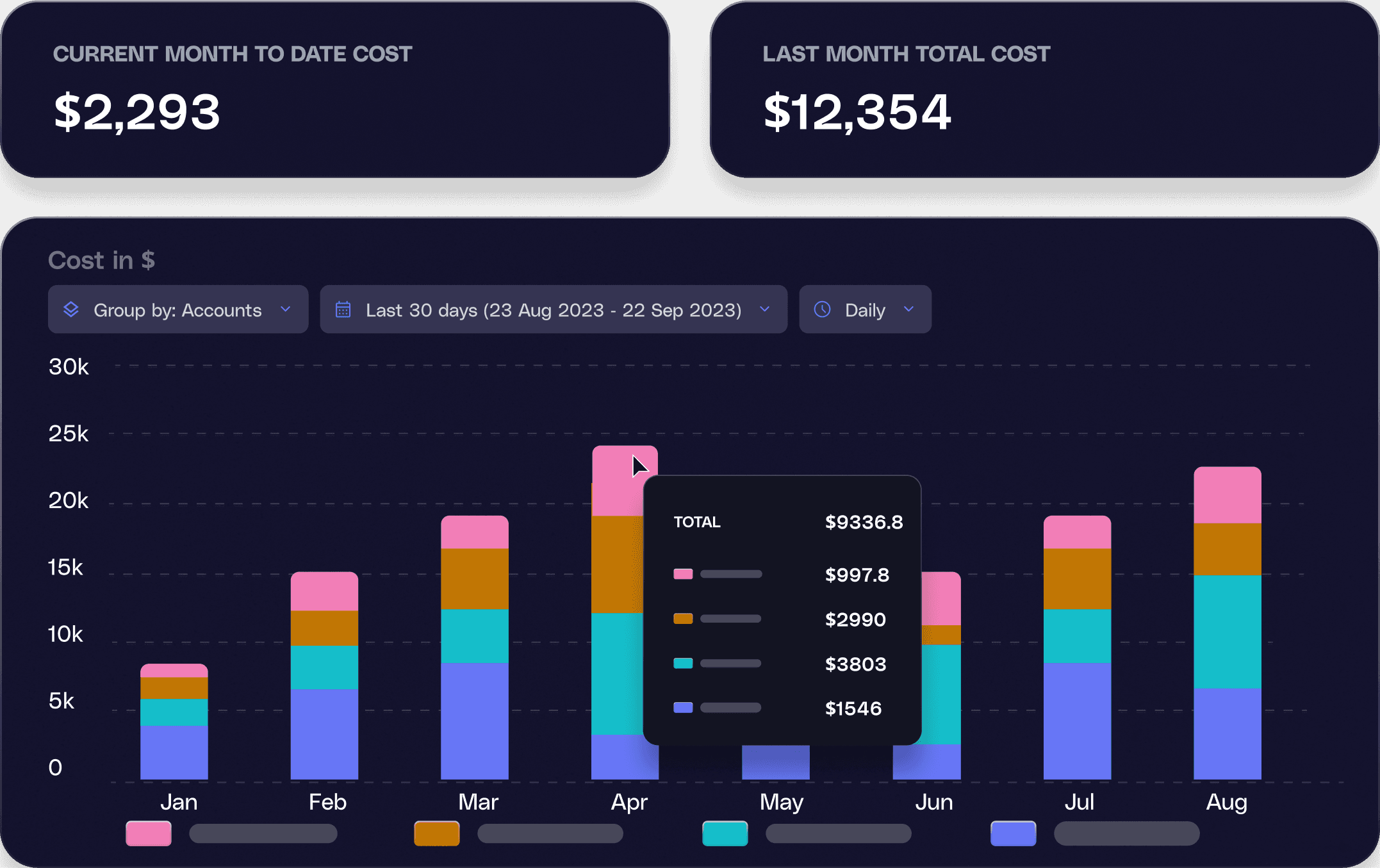
Task: Click the orange segment of Mar bar
Action: coord(475,578)
